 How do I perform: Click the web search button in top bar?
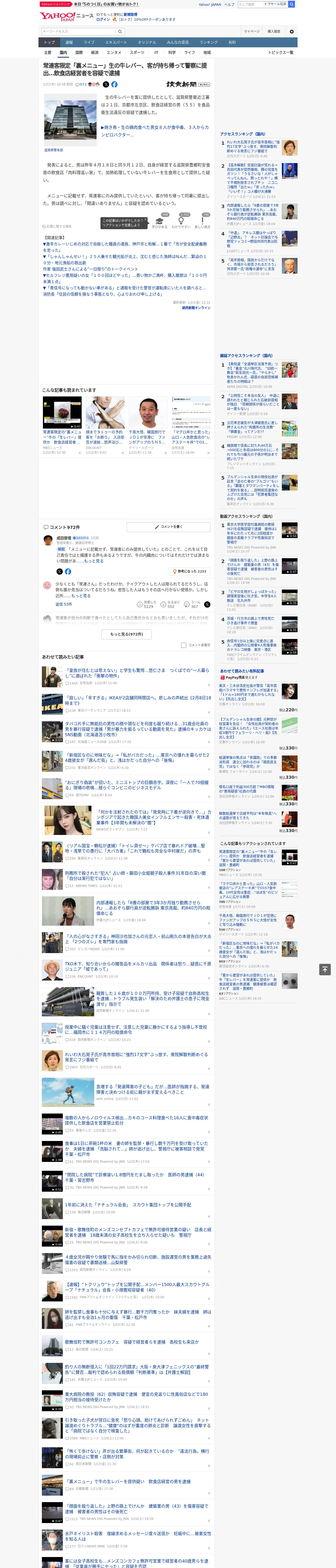click(292, 4)
